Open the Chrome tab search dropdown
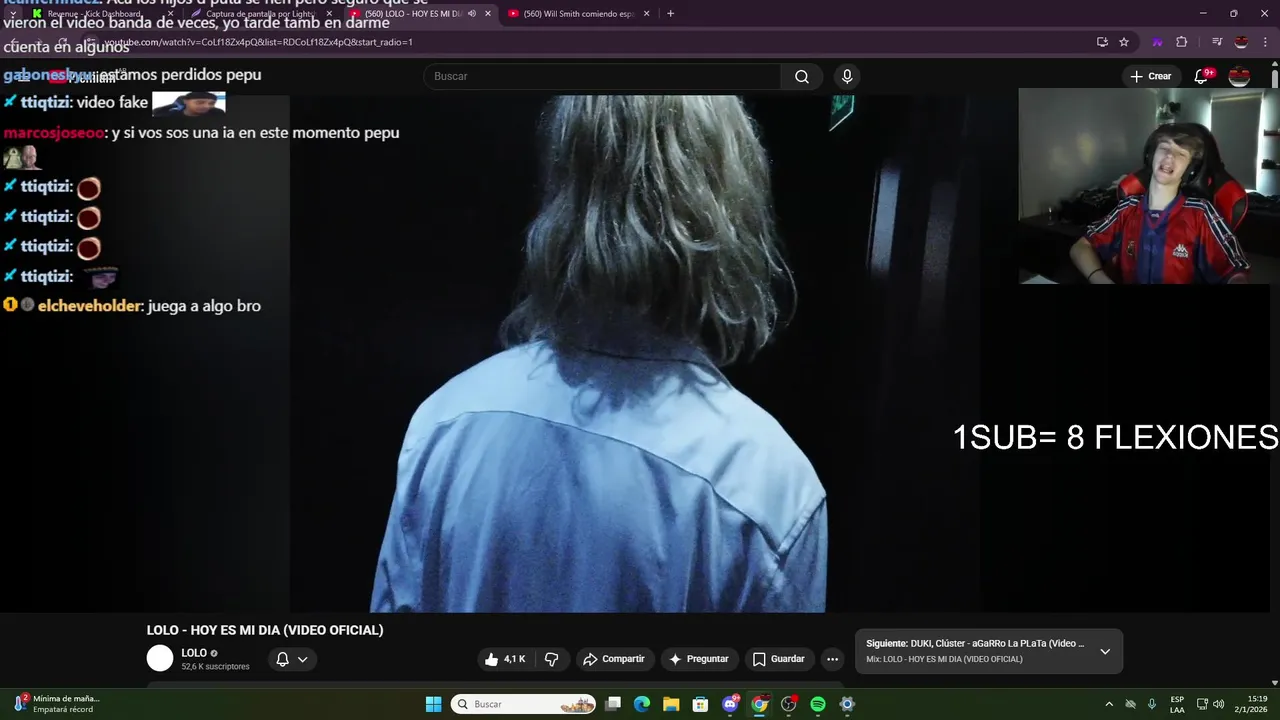Image resolution: width=1280 pixels, height=720 pixels. tap(12, 14)
